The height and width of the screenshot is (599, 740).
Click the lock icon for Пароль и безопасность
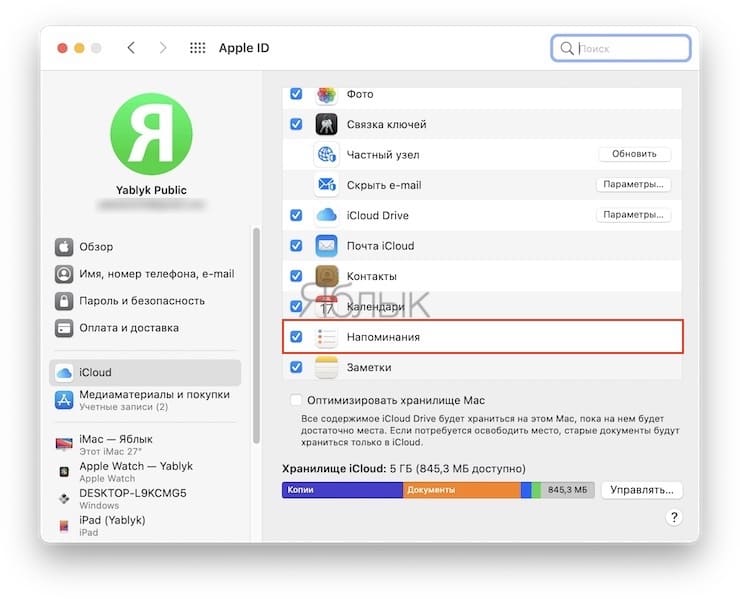(x=64, y=301)
